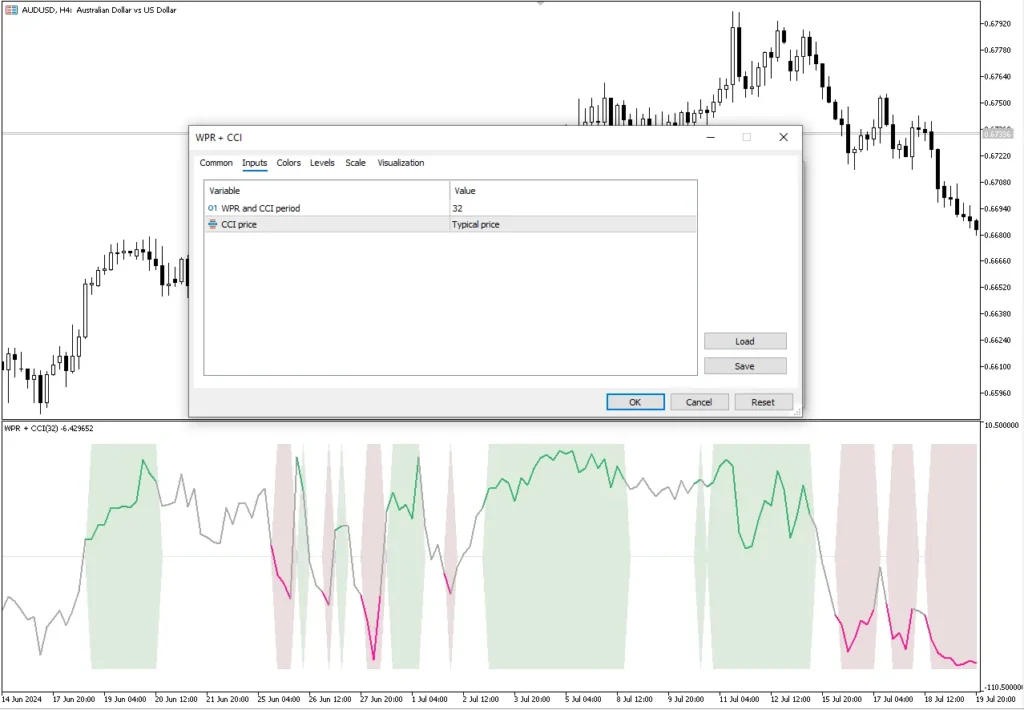Open the Visualization tab
The image size is (1024, 710).
pos(400,163)
